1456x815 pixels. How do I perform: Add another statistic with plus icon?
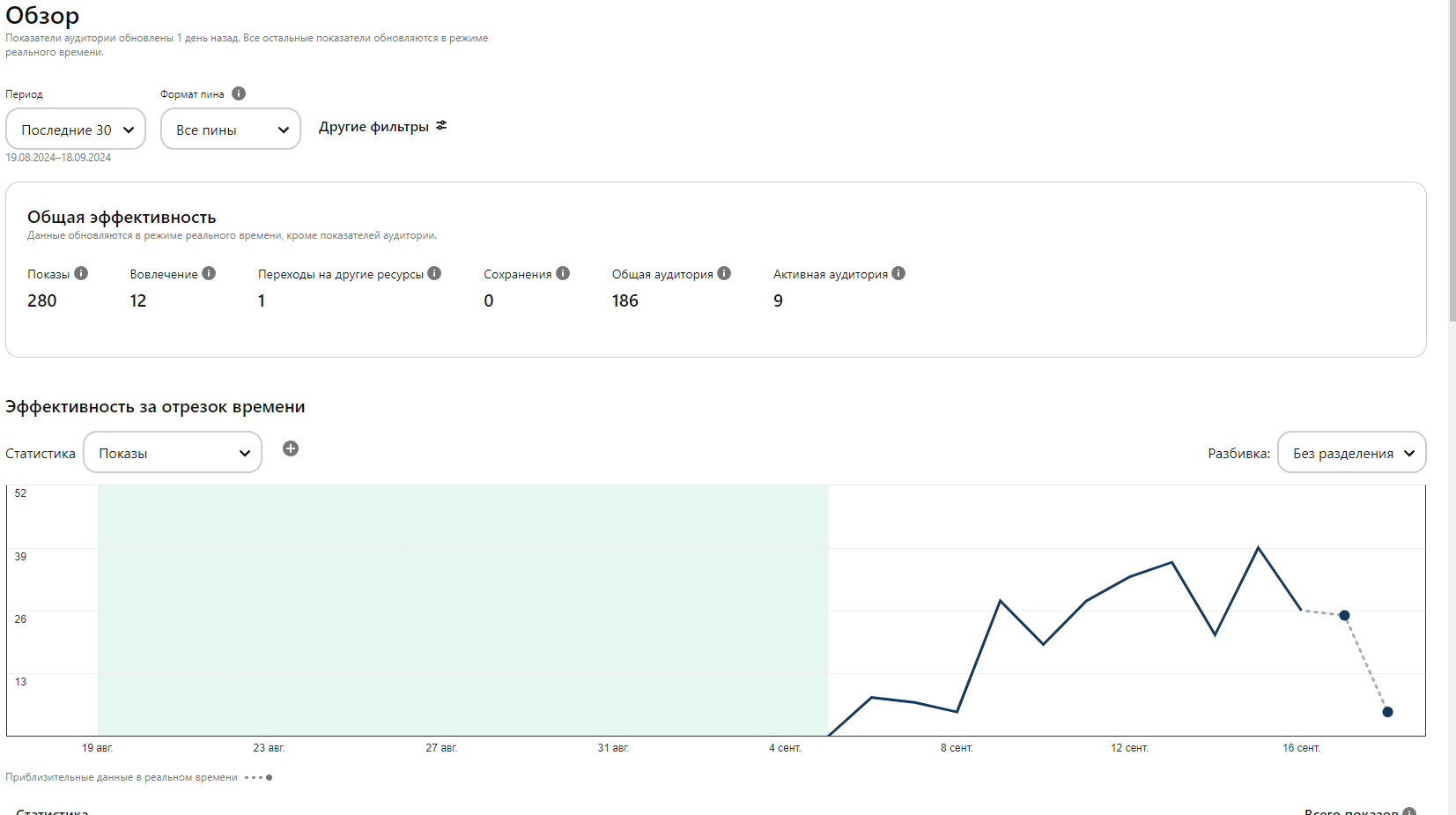[291, 448]
